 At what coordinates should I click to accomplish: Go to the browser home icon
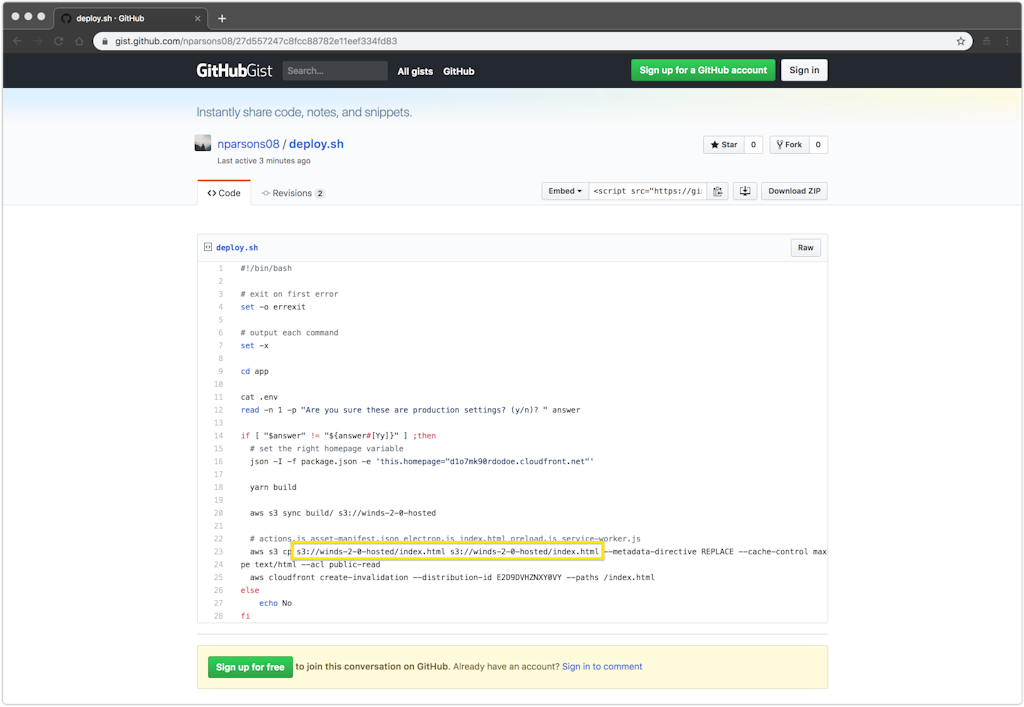pyautogui.click(x=79, y=41)
